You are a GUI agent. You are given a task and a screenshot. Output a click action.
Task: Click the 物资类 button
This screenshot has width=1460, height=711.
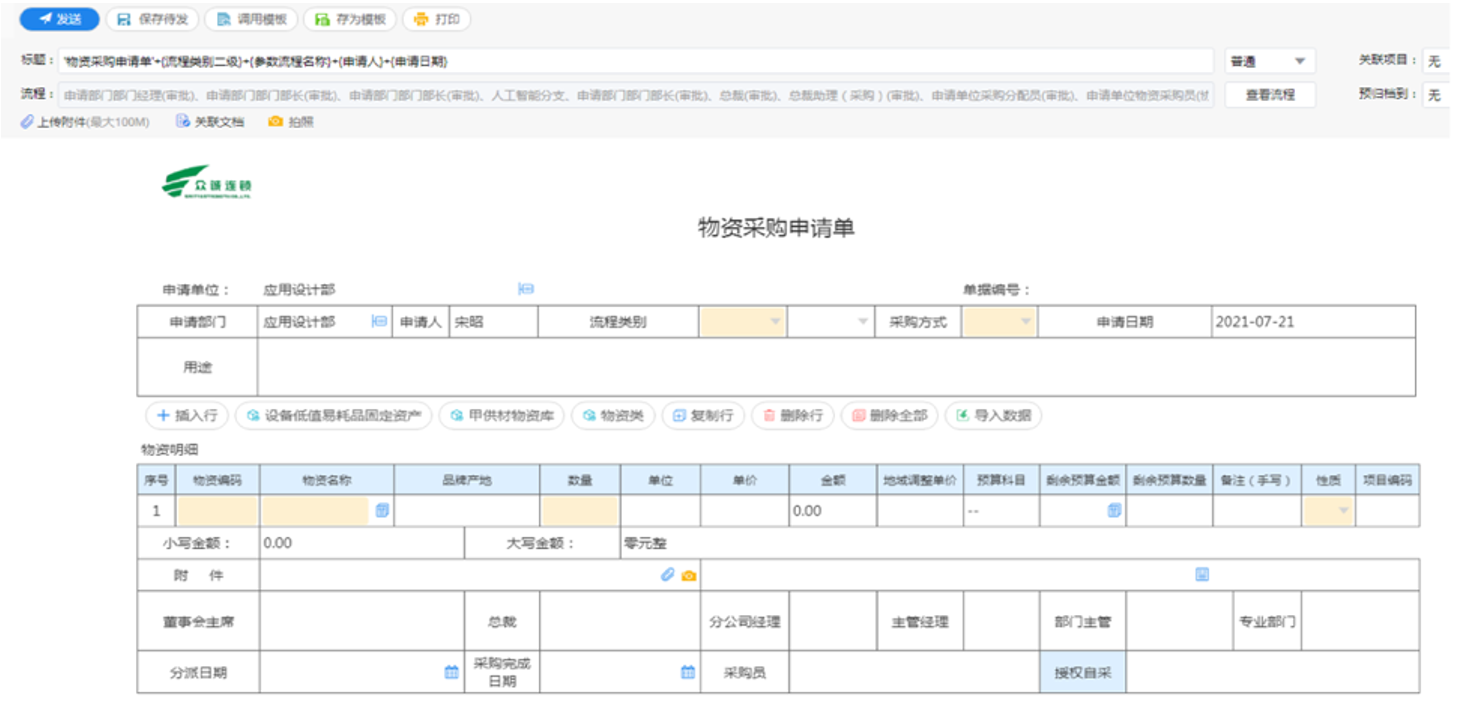click(613, 416)
